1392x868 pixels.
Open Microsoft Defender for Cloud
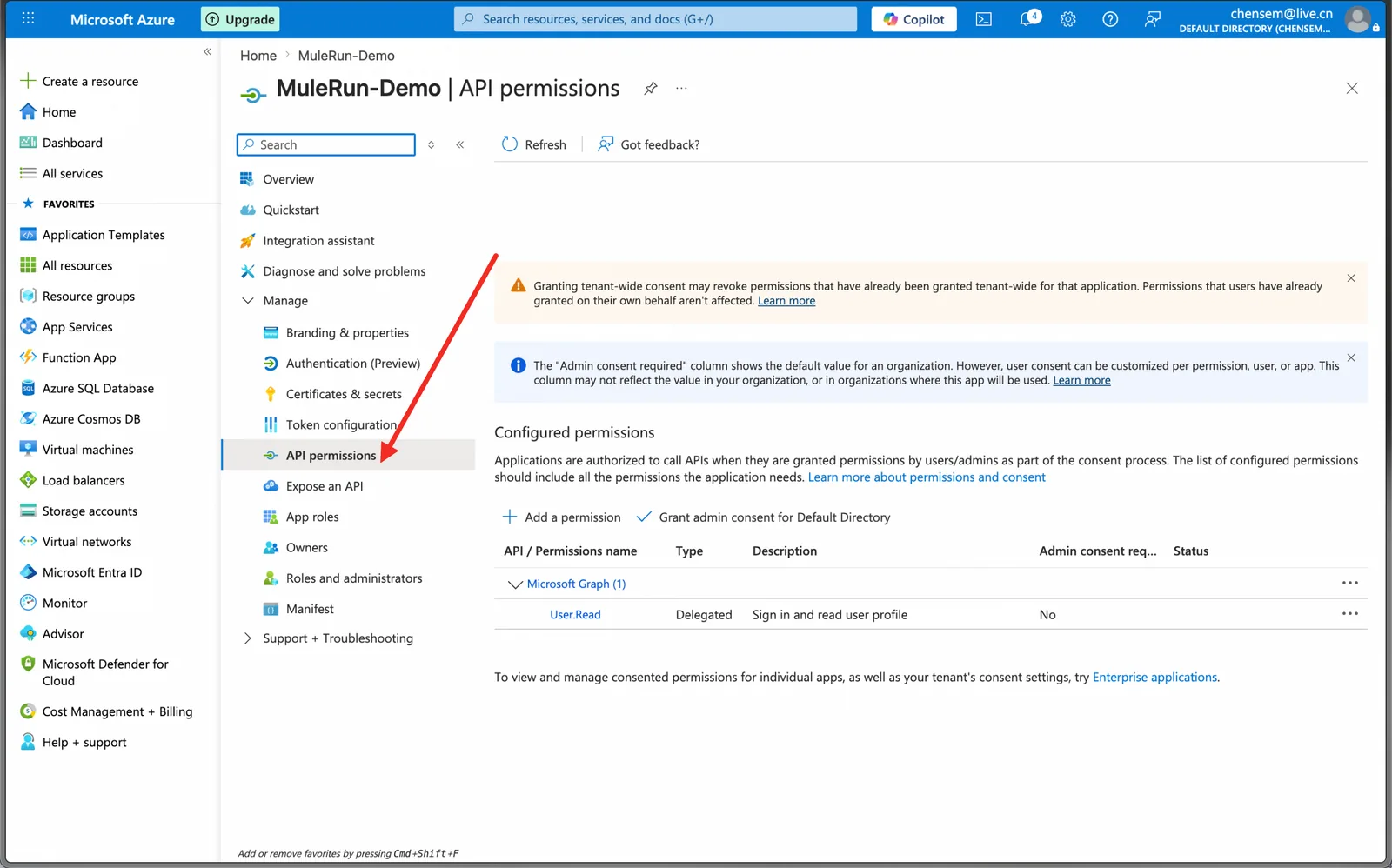94,672
